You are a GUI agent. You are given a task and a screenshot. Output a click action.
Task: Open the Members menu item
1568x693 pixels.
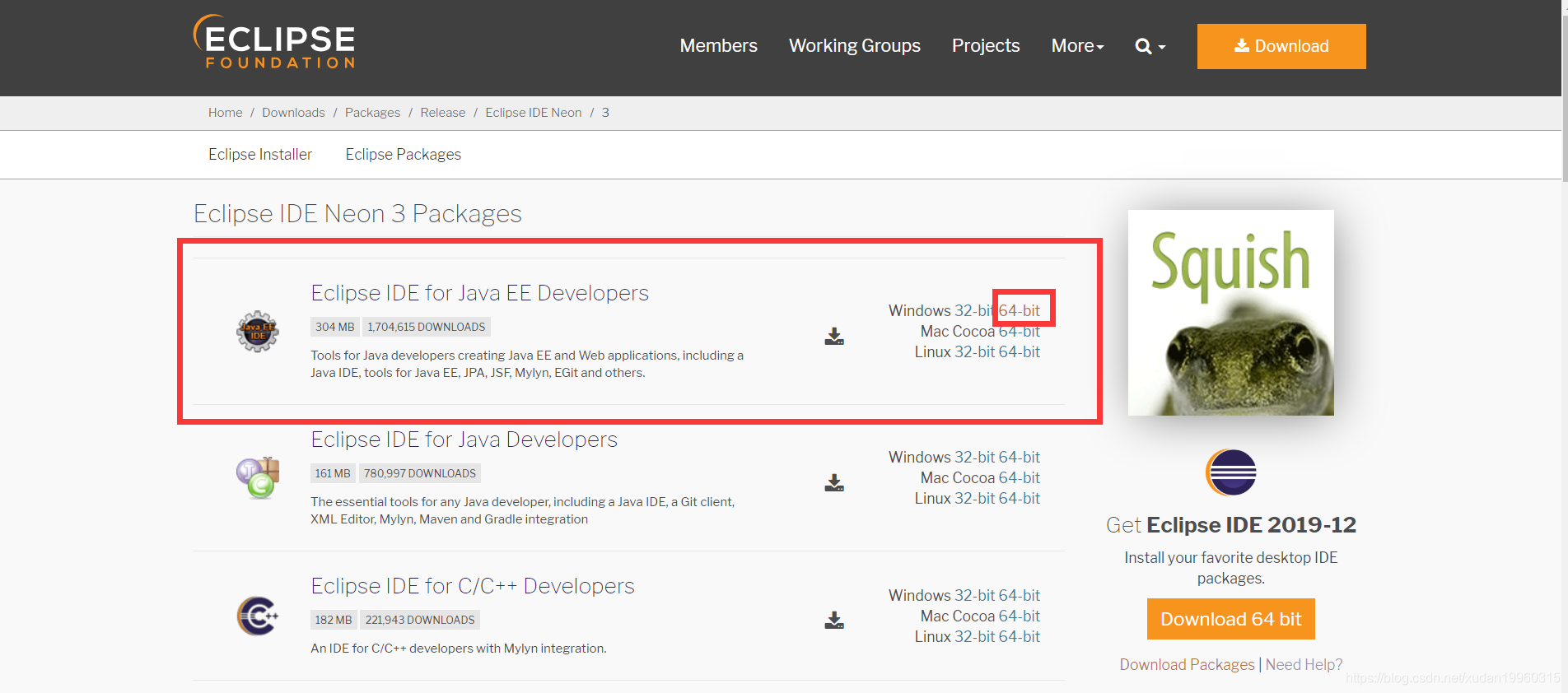[x=718, y=46]
